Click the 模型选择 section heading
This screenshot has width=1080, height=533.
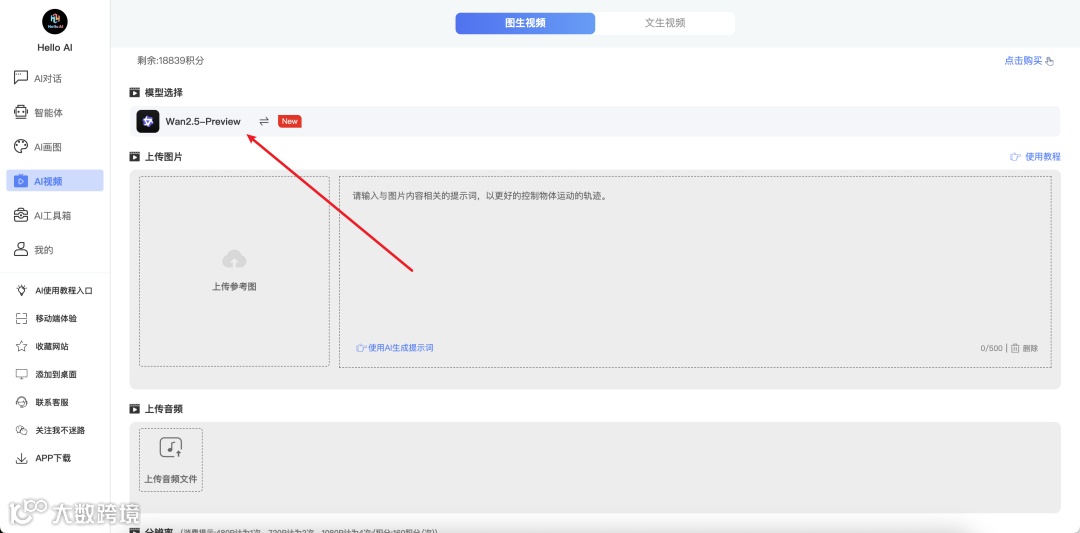point(163,92)
